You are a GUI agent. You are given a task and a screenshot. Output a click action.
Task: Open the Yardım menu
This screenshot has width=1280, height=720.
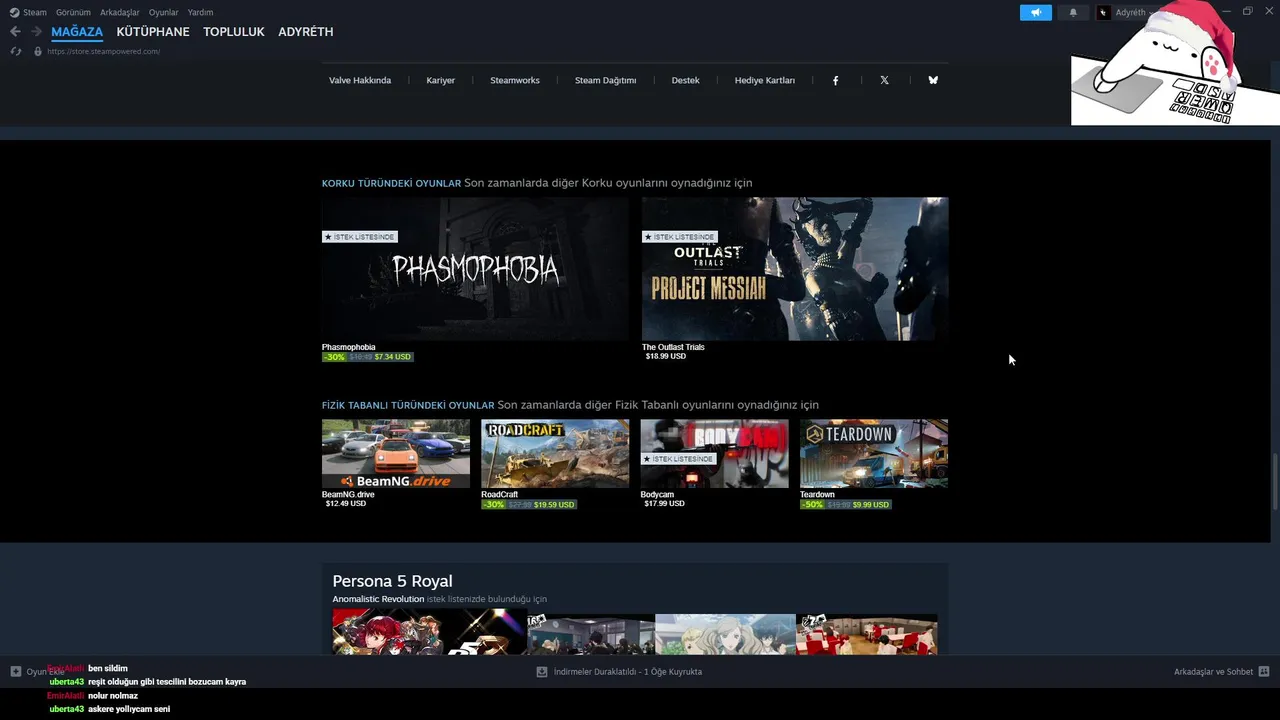coord(200,12)
